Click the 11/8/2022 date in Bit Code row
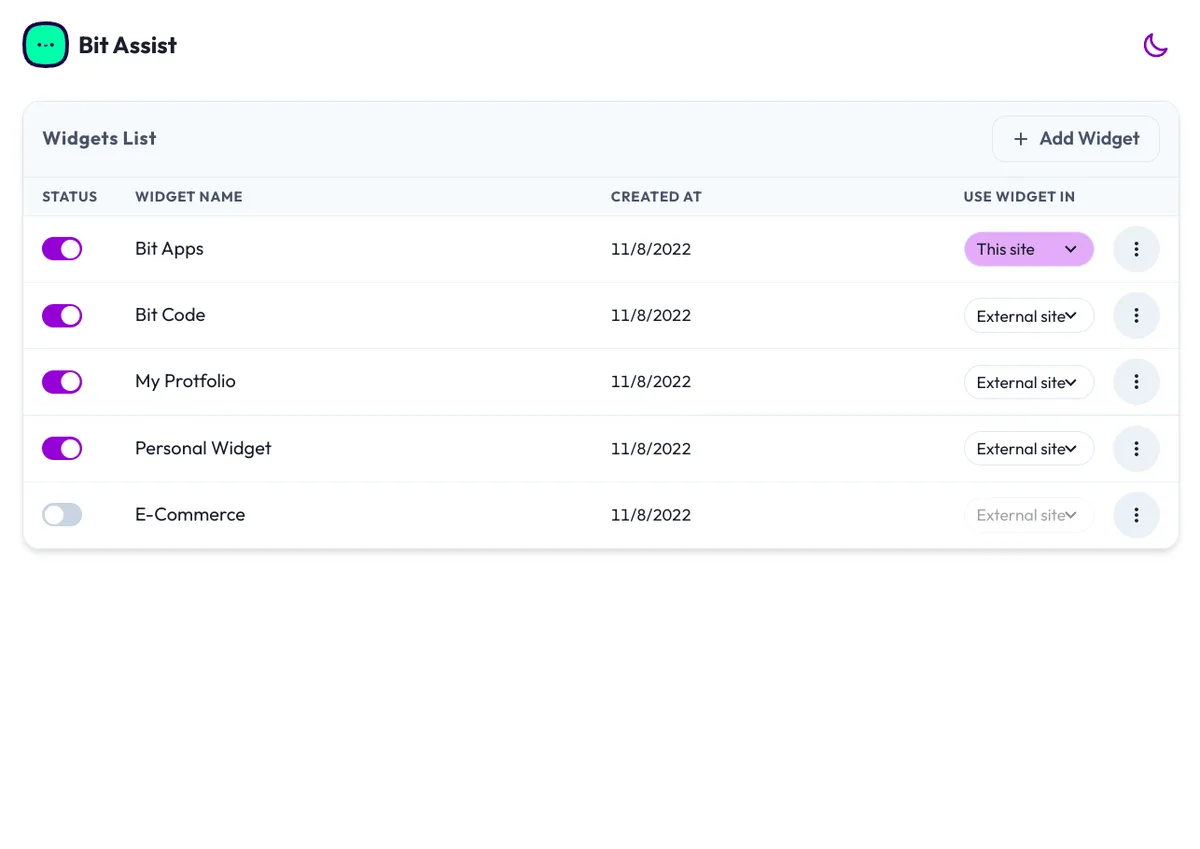The height and width of the screenshot is (849, 1200). [x=651, y=315]
